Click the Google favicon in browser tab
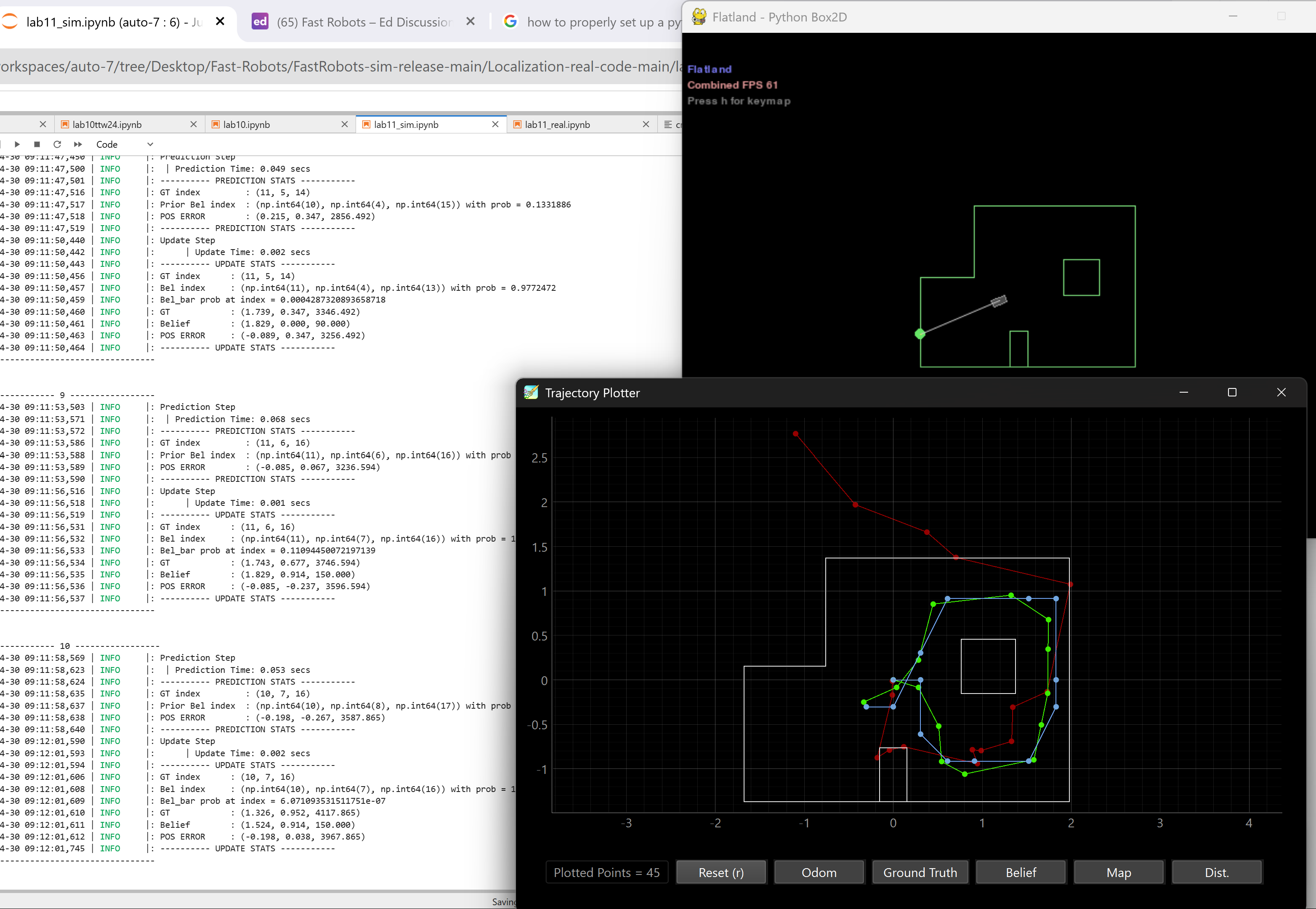The width and height of the screenshot is (1316, 909). click(x=511, y=21)
